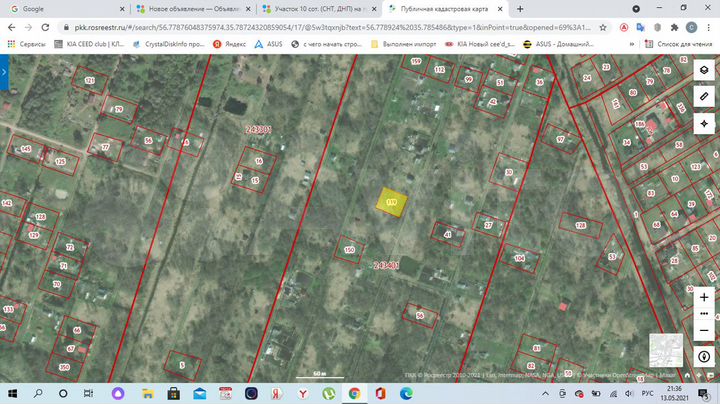Open the map layers panel
Screen dimensions: 720x404
point(704,70)
